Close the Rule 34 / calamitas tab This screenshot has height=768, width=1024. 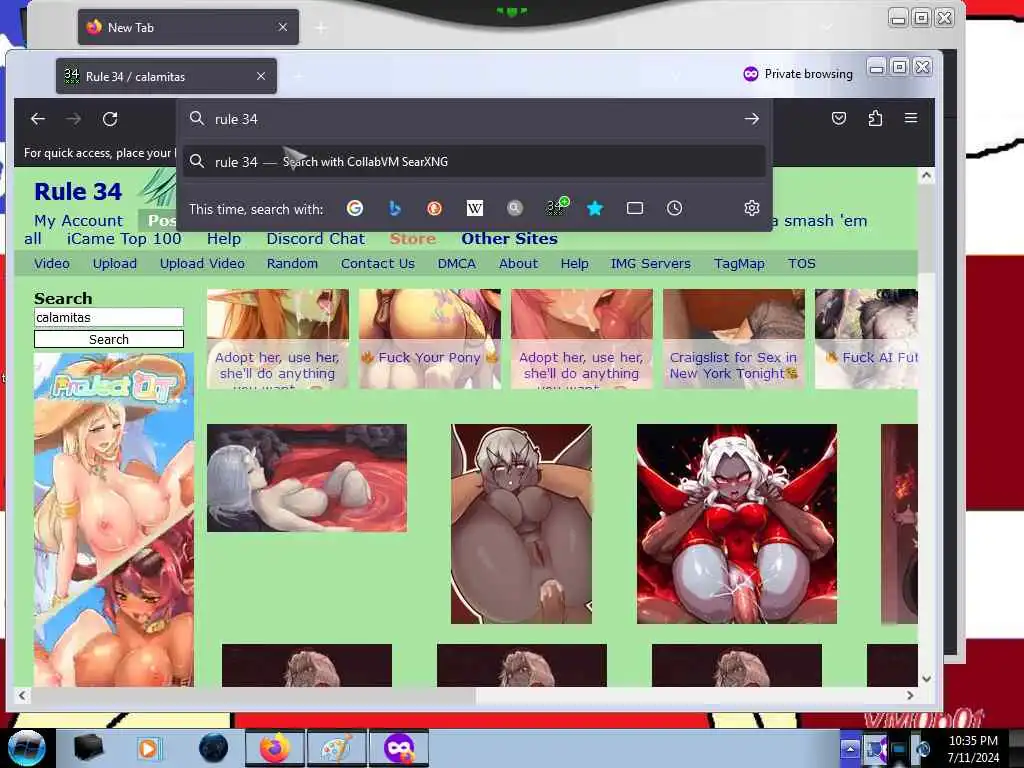click(261, 76)
